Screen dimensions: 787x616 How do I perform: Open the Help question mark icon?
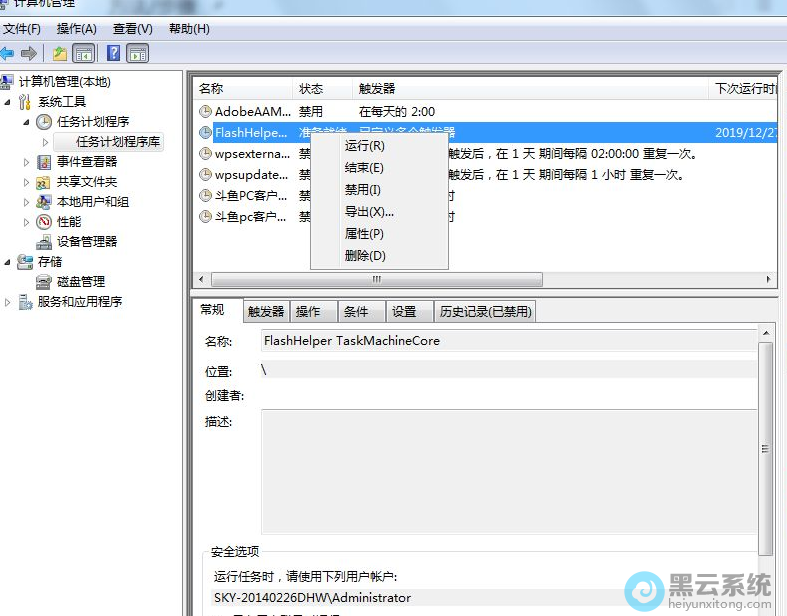tap(114, 53)
